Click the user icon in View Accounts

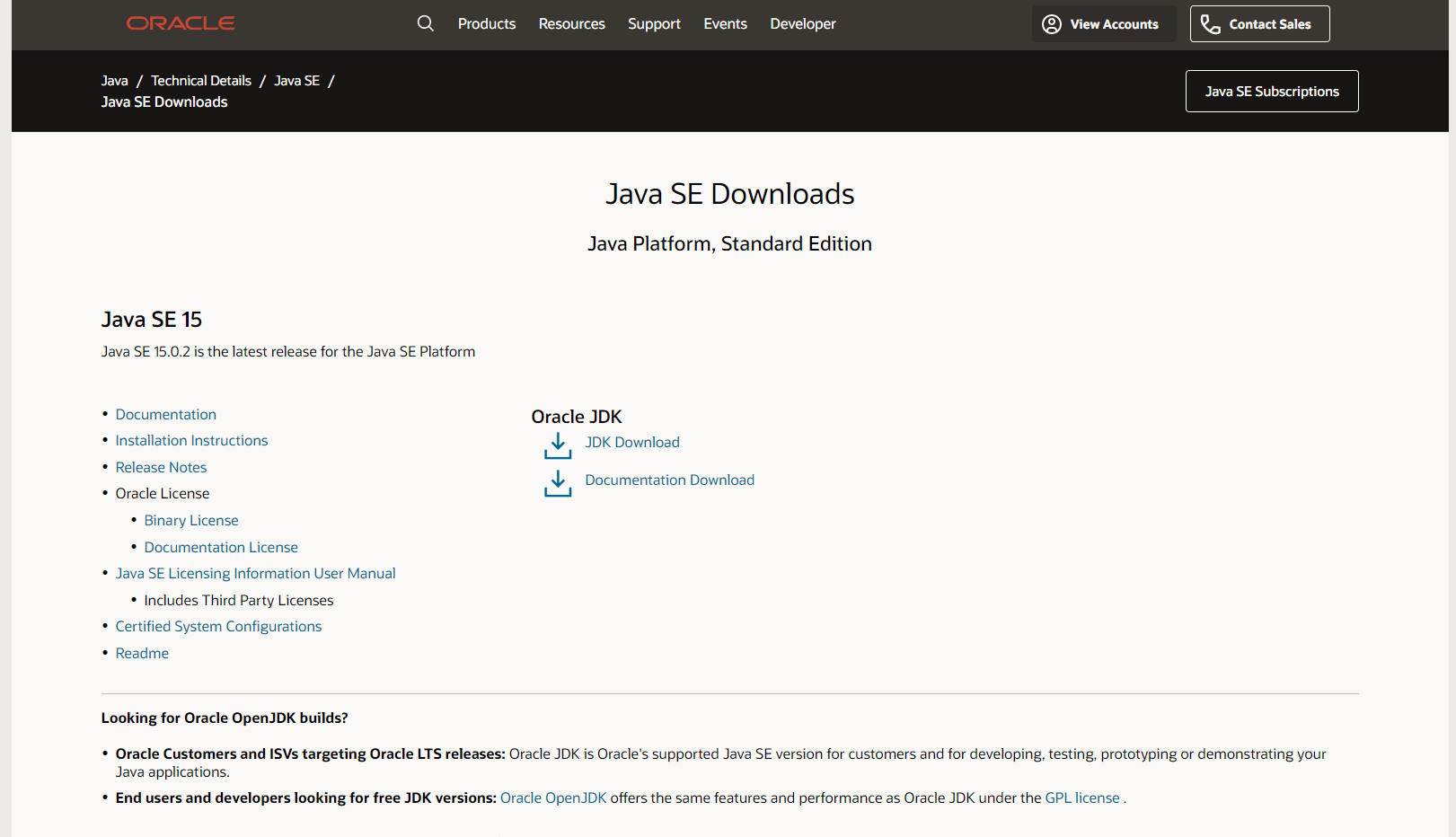pos(1052,24)
